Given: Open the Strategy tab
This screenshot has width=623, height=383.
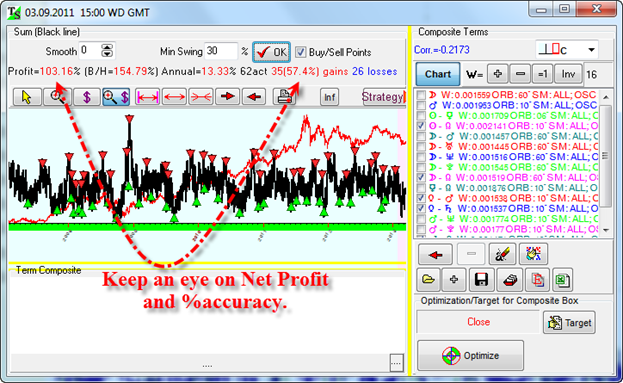Looking at the screenshot, I should tap(383, 97).
